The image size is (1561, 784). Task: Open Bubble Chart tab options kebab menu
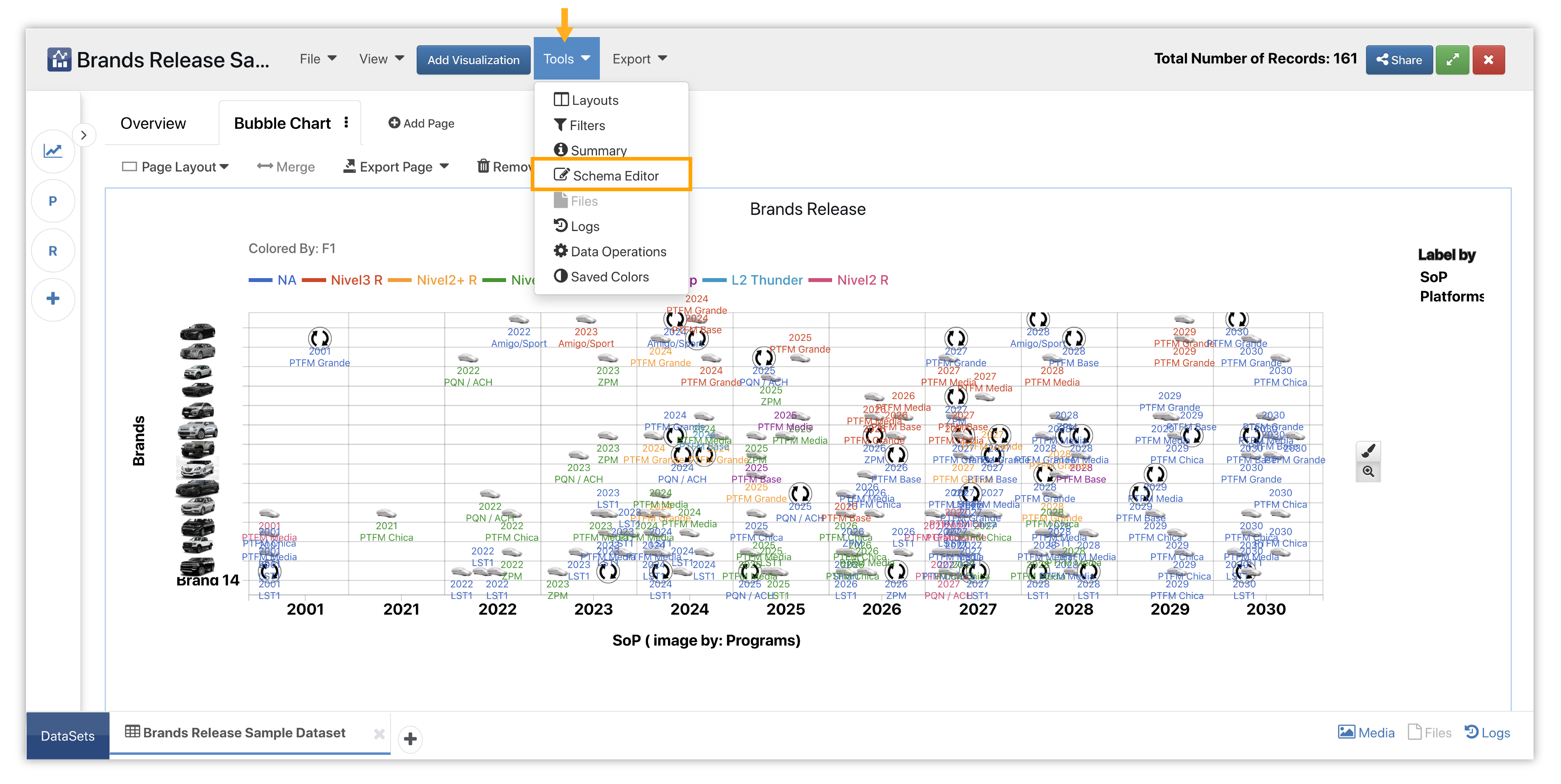pos(346,122)
